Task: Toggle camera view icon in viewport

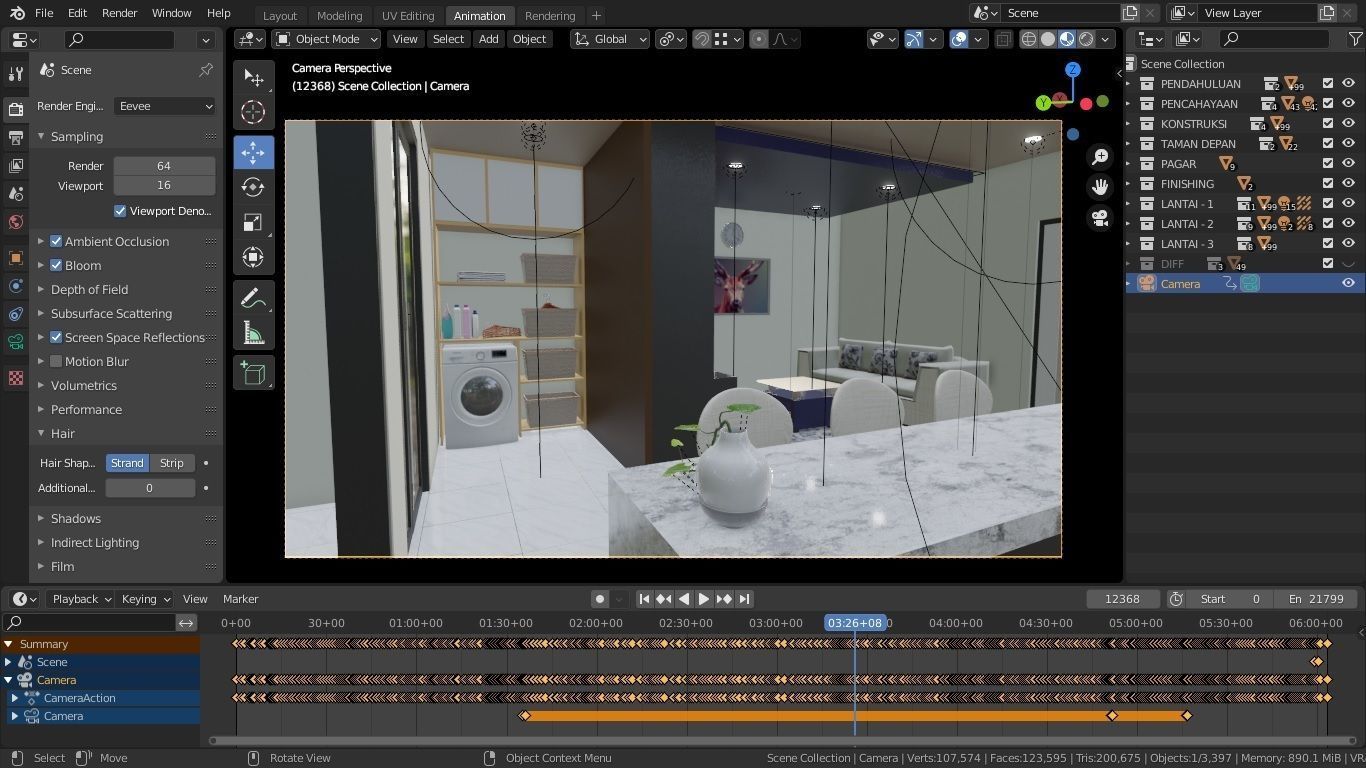Action: point(1100,217)
